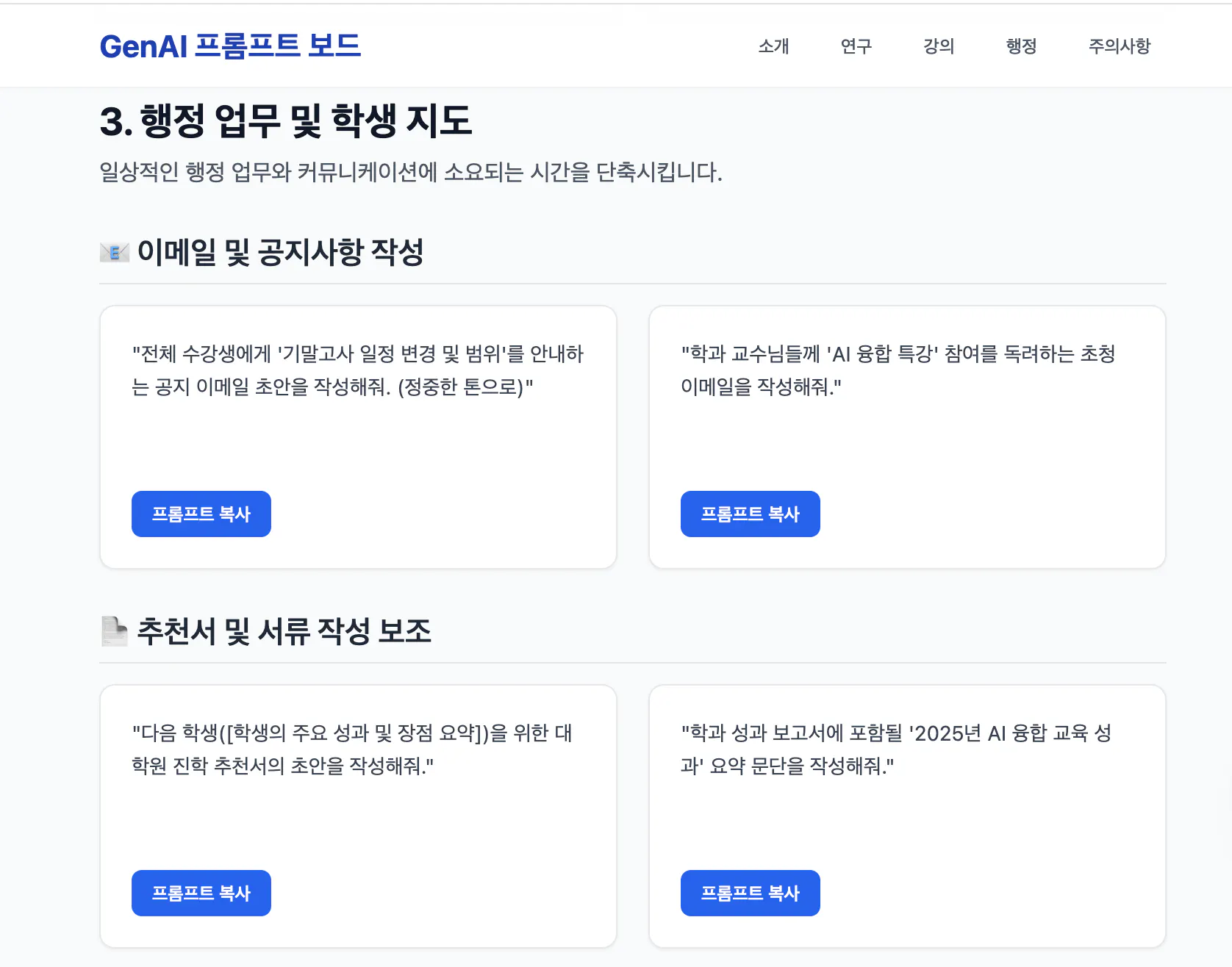Copy the AI 융합 특강 invitation email prompt
This screenshot has width=1232, height=967.
point(750,514)
